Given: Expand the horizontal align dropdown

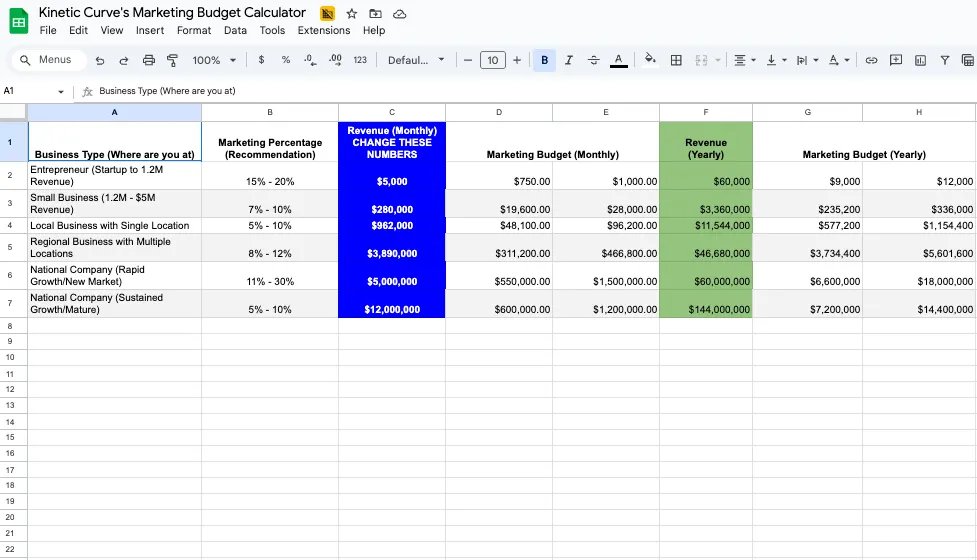Looking at the screenshot, I should (745, 60).
